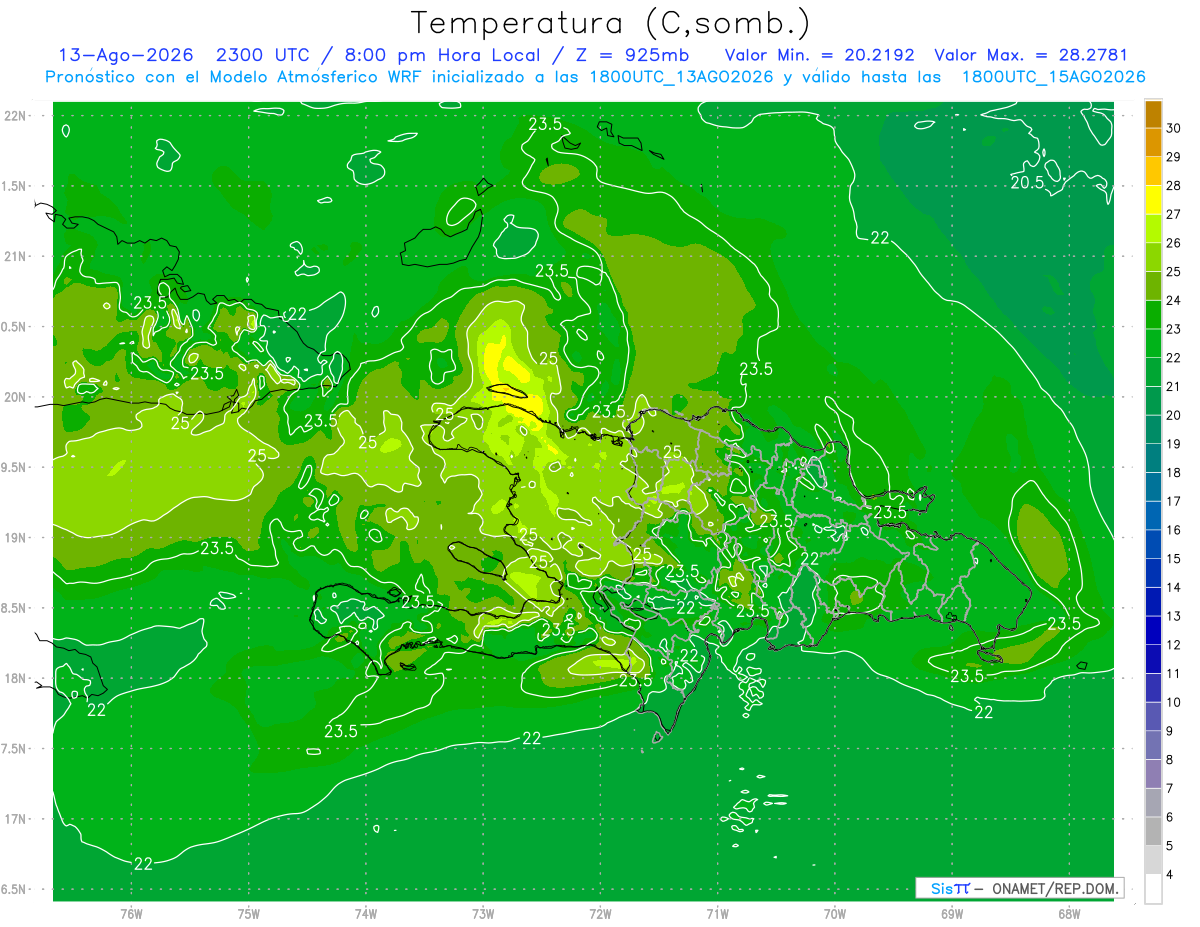Image resolution: width=1200 pixels, height=927 pixels.
Task: Click the 18N latitude label
Action: pyautogui.click(x=15, y=678)
